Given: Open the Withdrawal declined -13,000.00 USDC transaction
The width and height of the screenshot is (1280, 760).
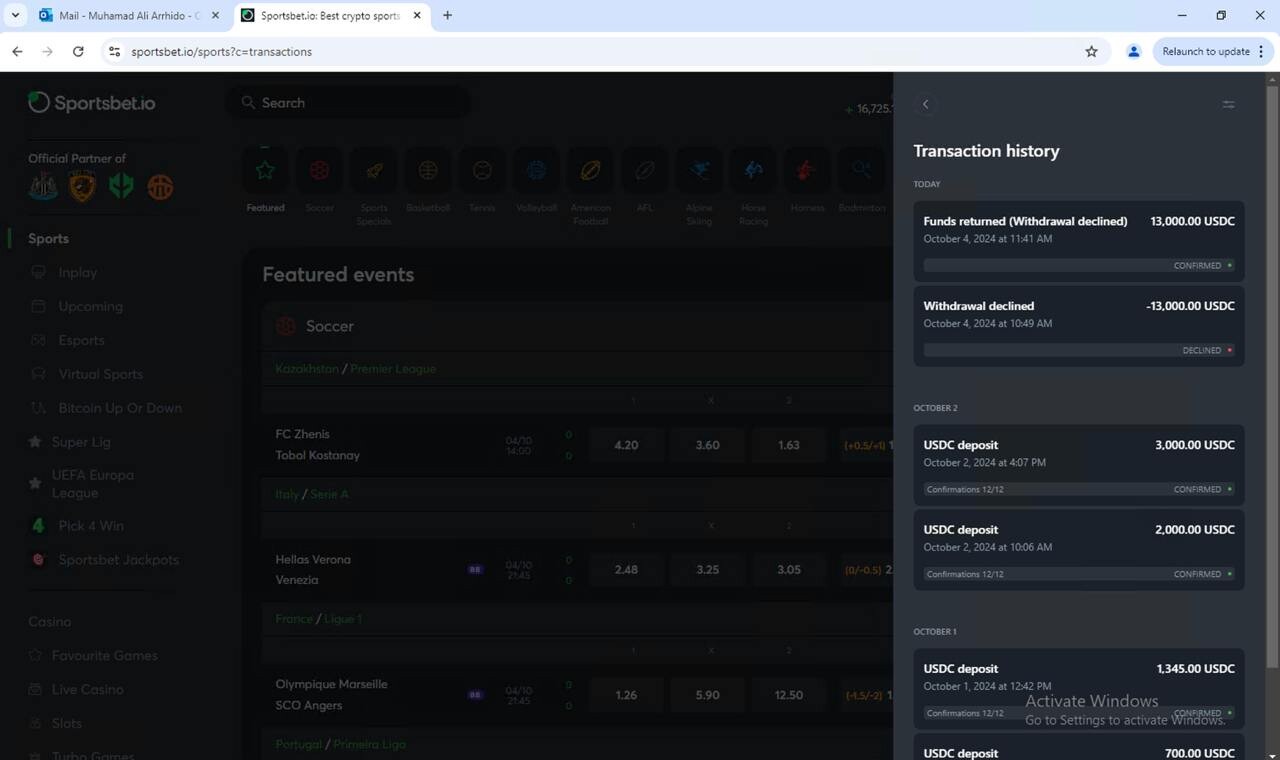Looking at the screenshot, I should pyautogui.click(x=1079, y=326).
